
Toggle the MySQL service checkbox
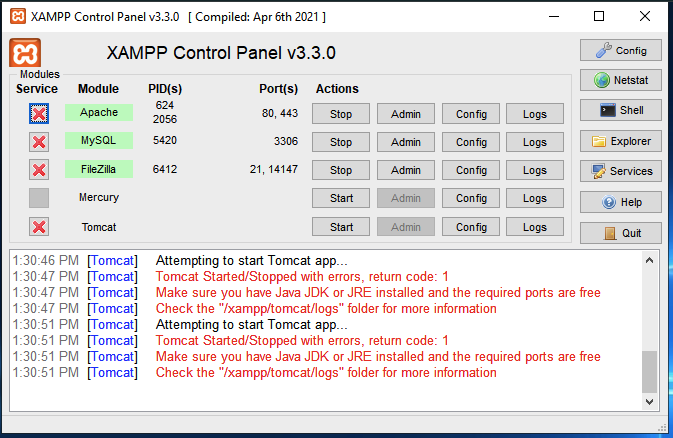click(39, 142)
